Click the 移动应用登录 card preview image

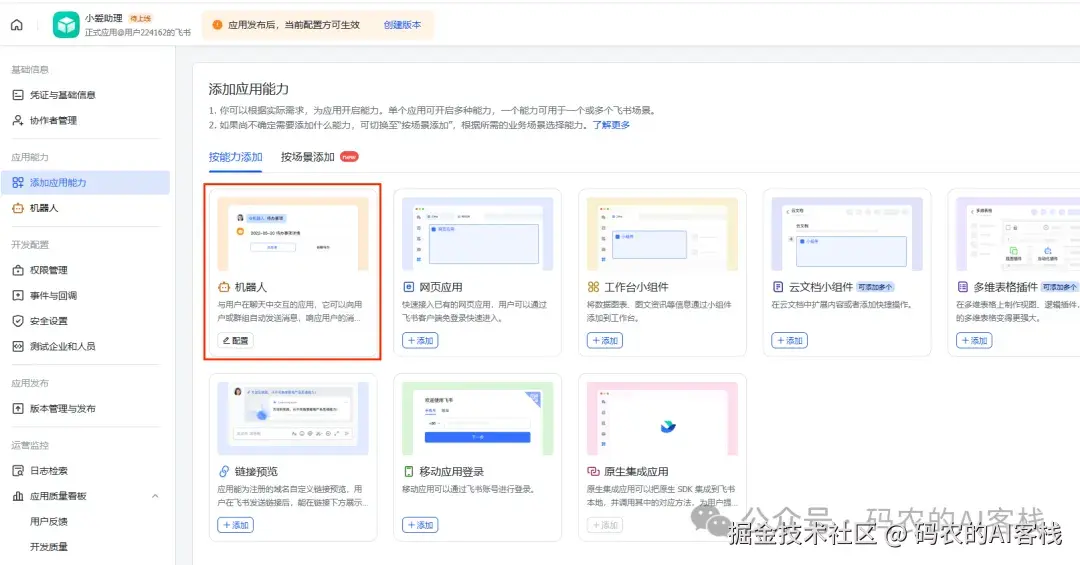(477, 419)
